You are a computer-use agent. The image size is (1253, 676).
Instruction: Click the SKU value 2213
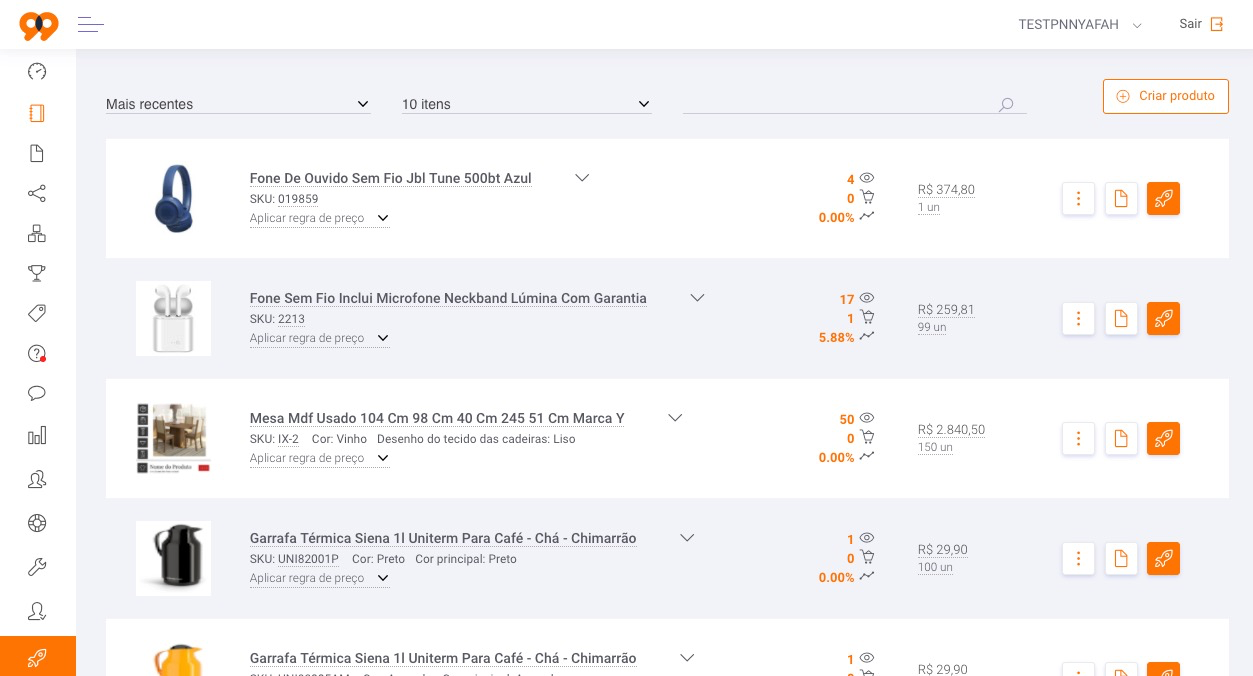[291, 319]
